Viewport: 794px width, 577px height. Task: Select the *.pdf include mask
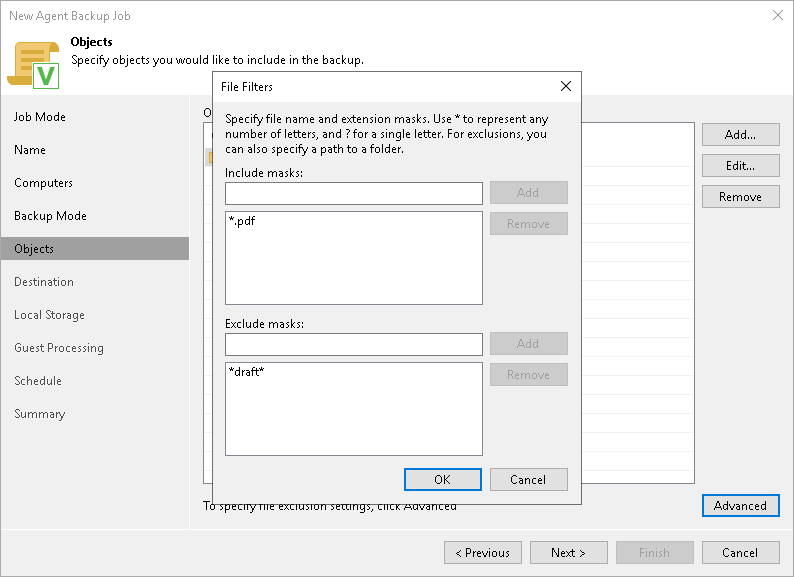(x=242, y=221)
